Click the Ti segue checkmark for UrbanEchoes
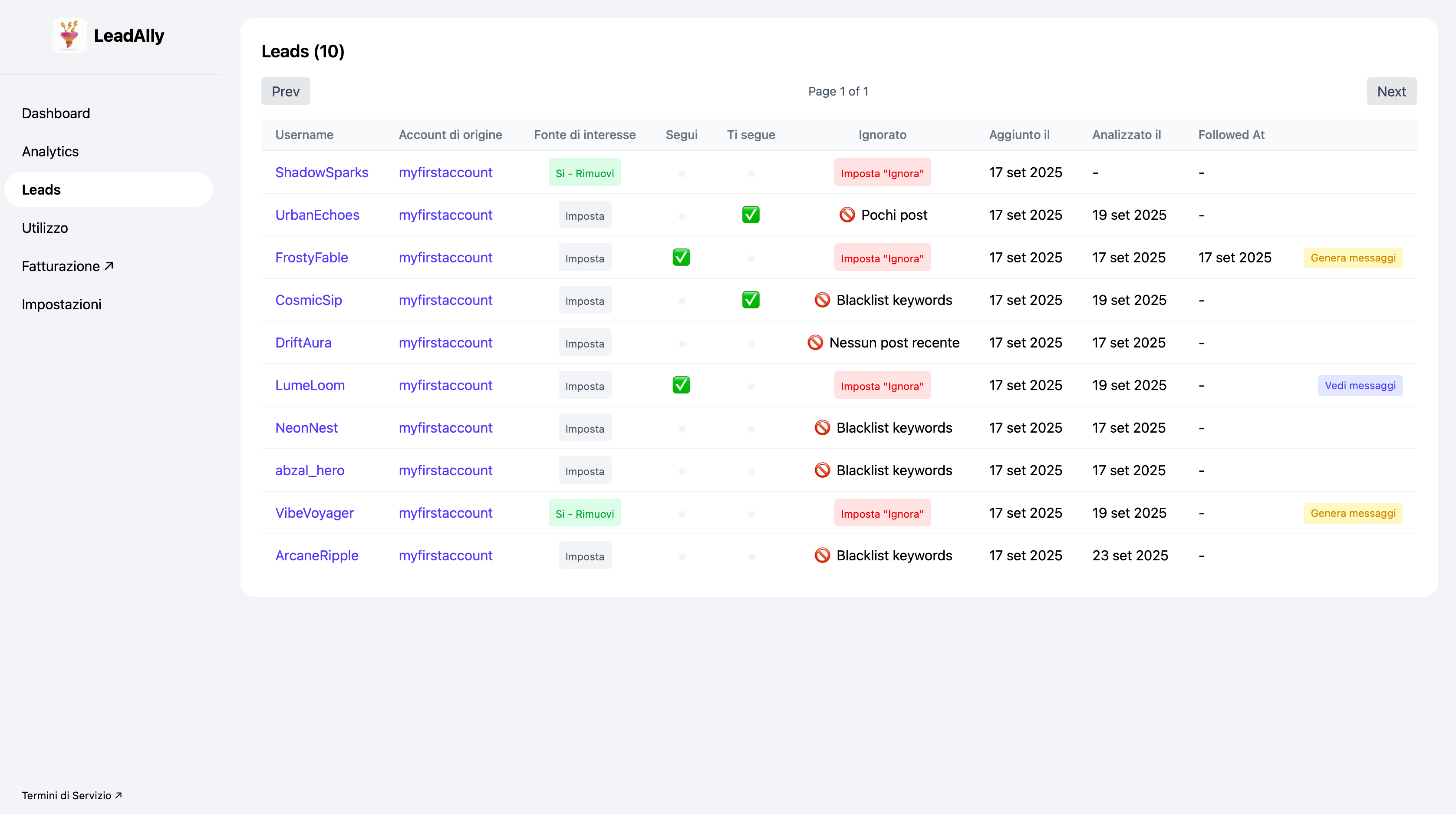The image size is (1456, 814). coord(751,215)
